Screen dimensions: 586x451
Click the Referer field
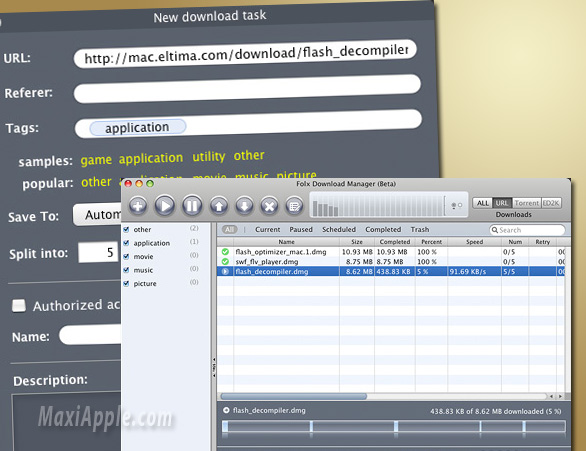click(247, 89)
